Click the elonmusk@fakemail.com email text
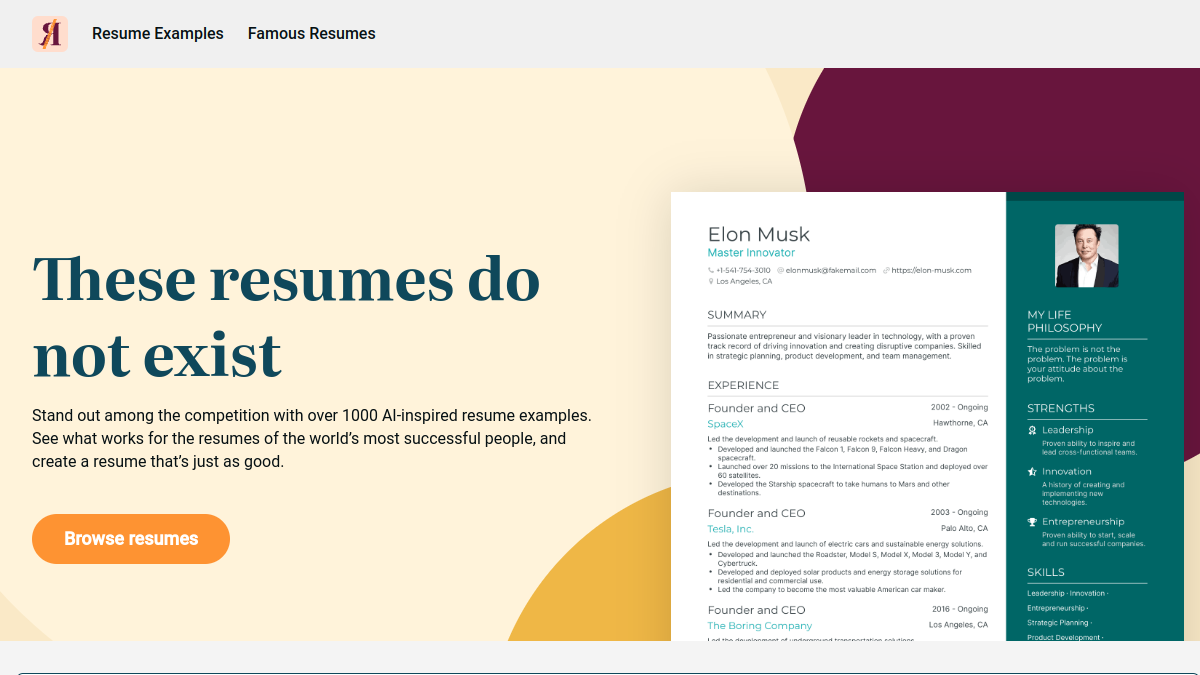This screenshot has height=675, width=1200. click(831, 270)
